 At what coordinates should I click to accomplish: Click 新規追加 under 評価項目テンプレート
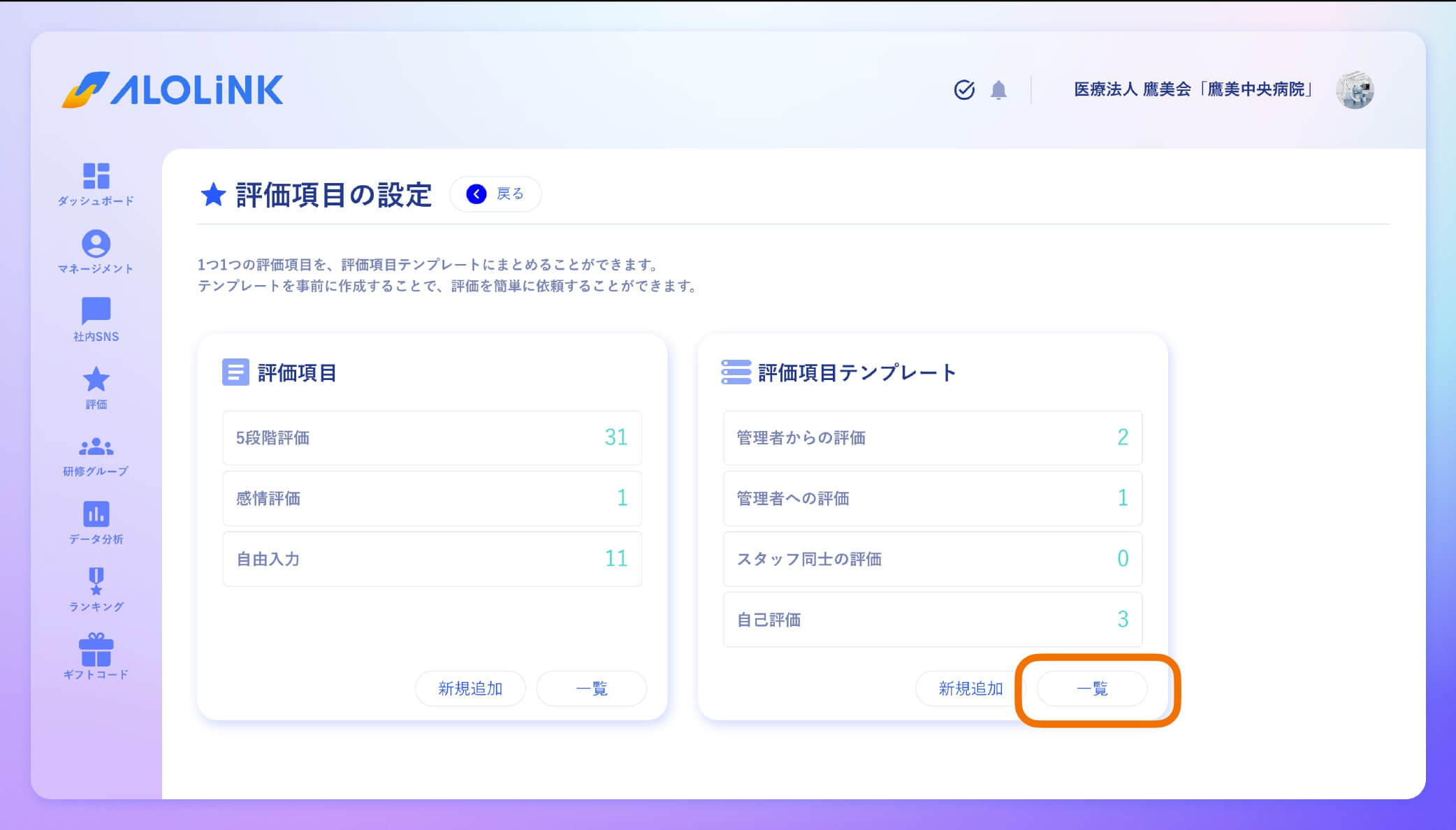[x=970, y=688]
